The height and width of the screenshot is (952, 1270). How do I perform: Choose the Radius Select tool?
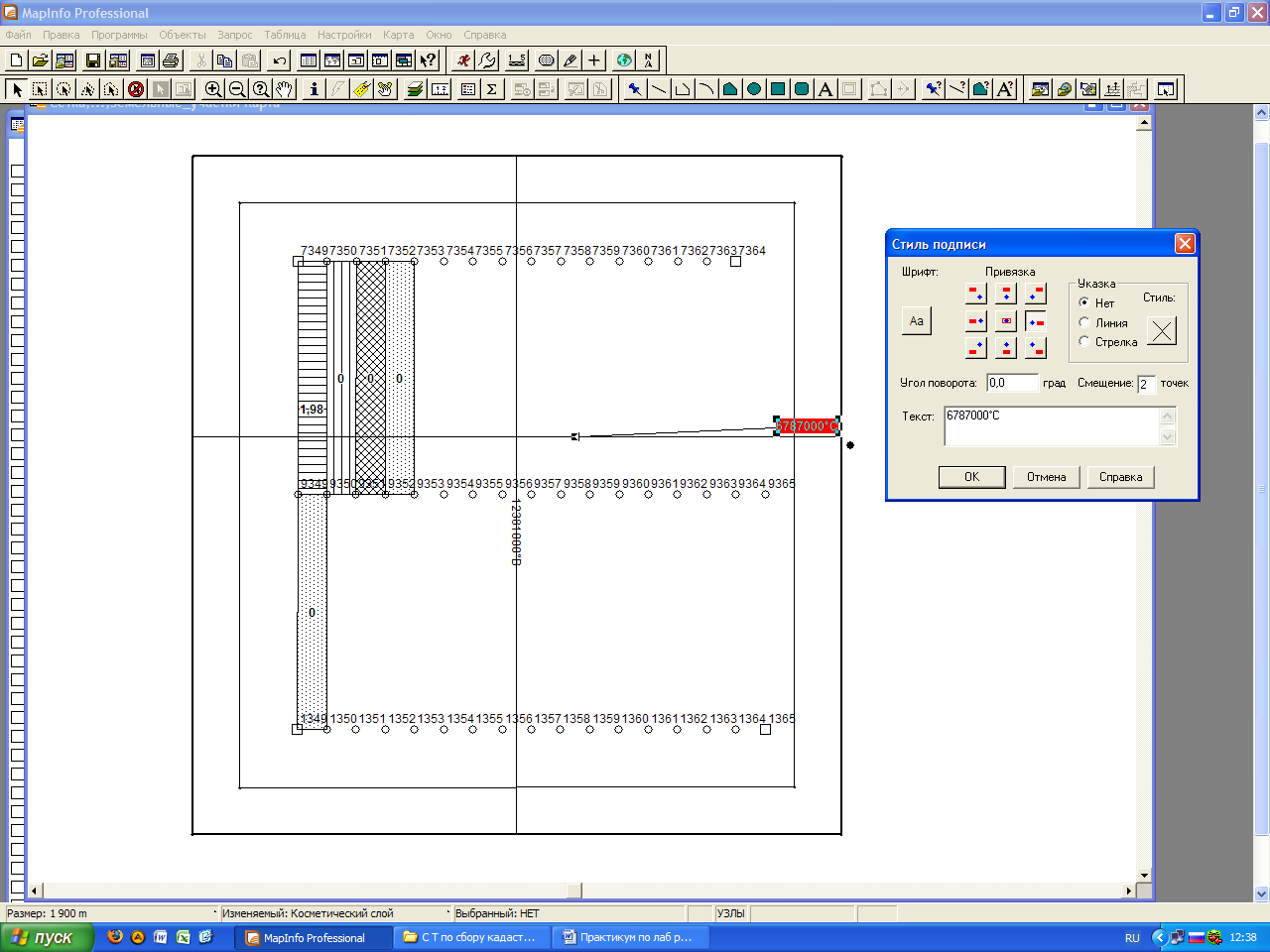click(63, 89)
